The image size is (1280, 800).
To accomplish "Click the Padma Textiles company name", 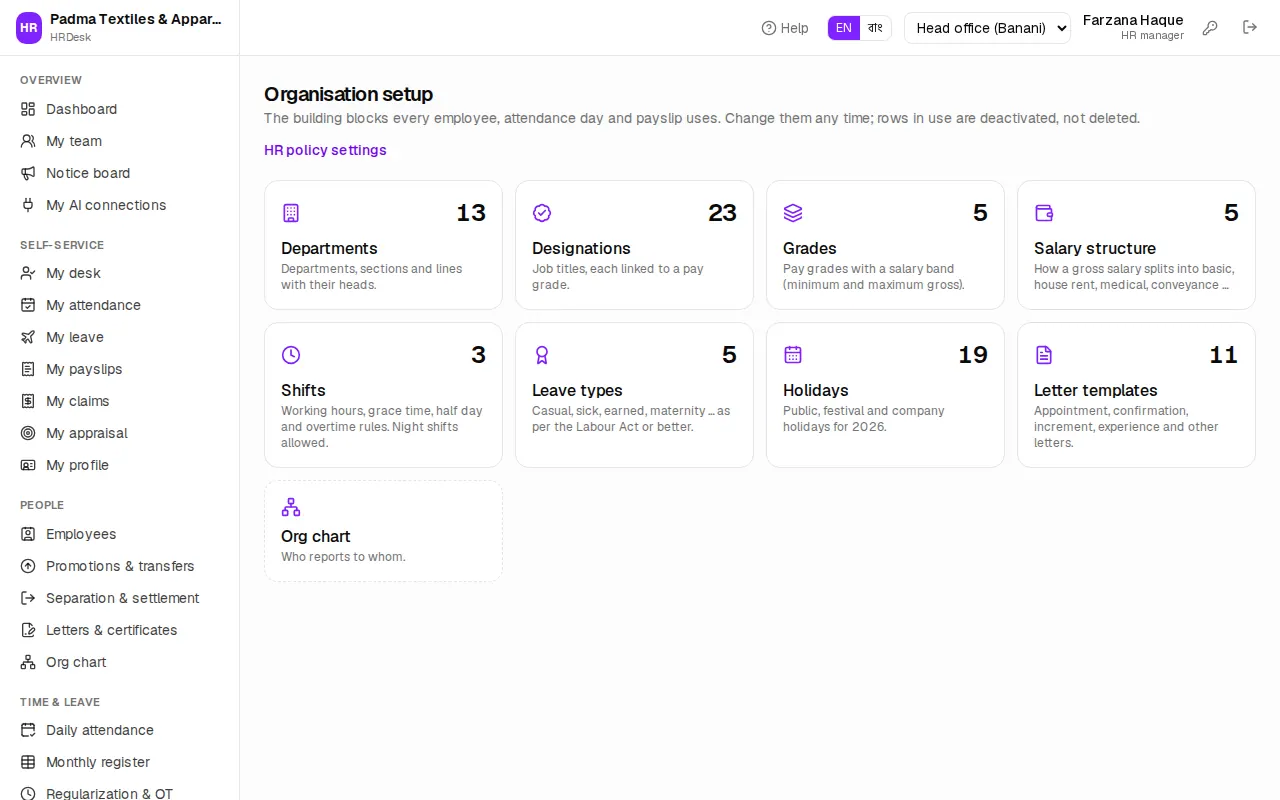I will (x=136, y=19).
